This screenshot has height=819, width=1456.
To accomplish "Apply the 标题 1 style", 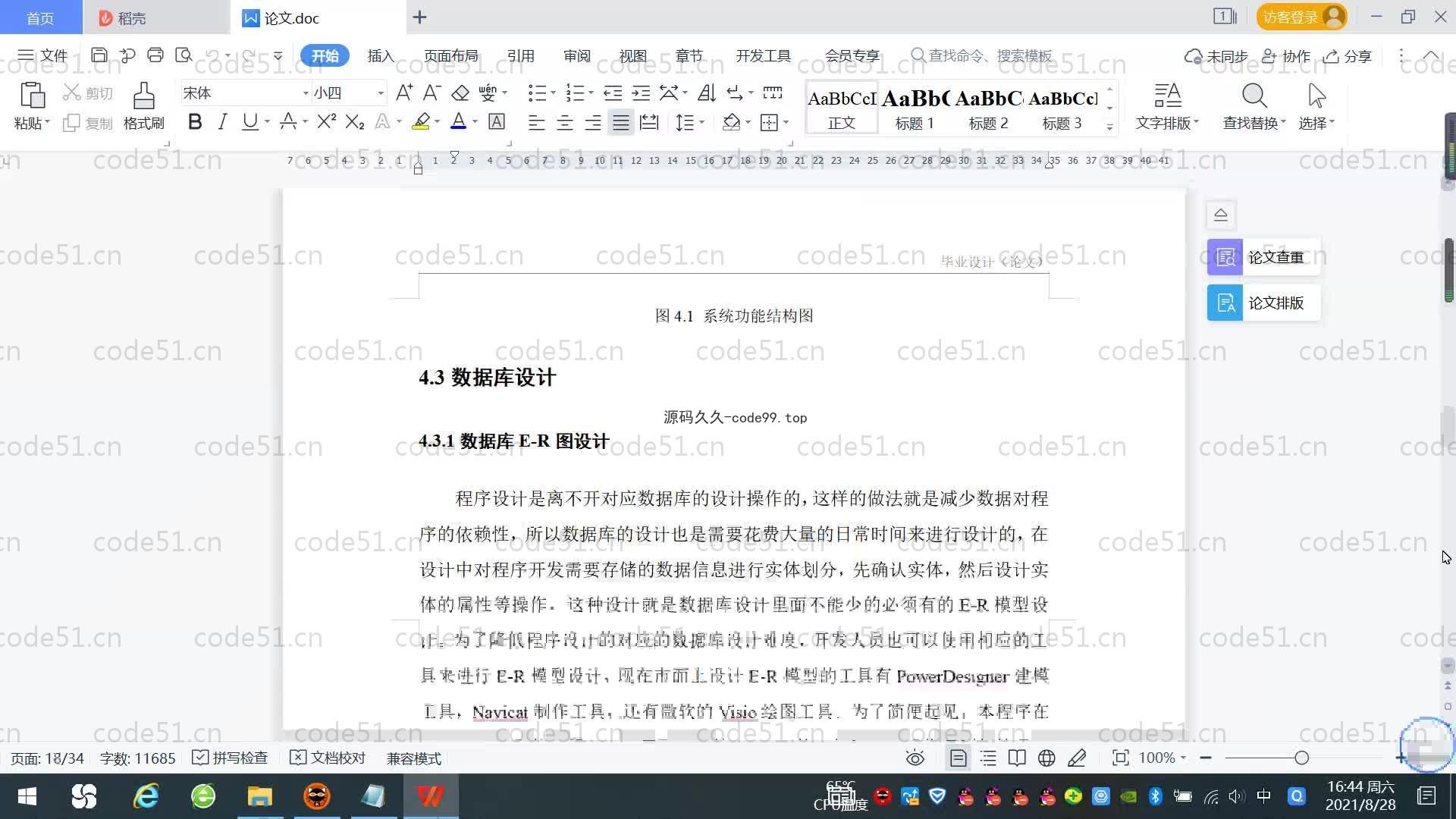I will click(915, 108).
